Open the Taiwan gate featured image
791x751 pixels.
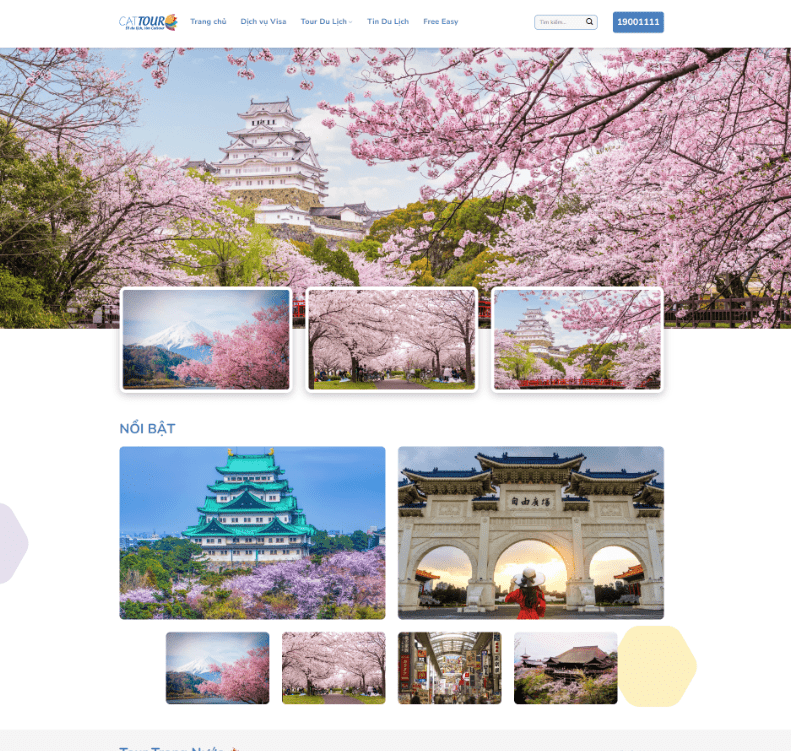coord(530,532)
